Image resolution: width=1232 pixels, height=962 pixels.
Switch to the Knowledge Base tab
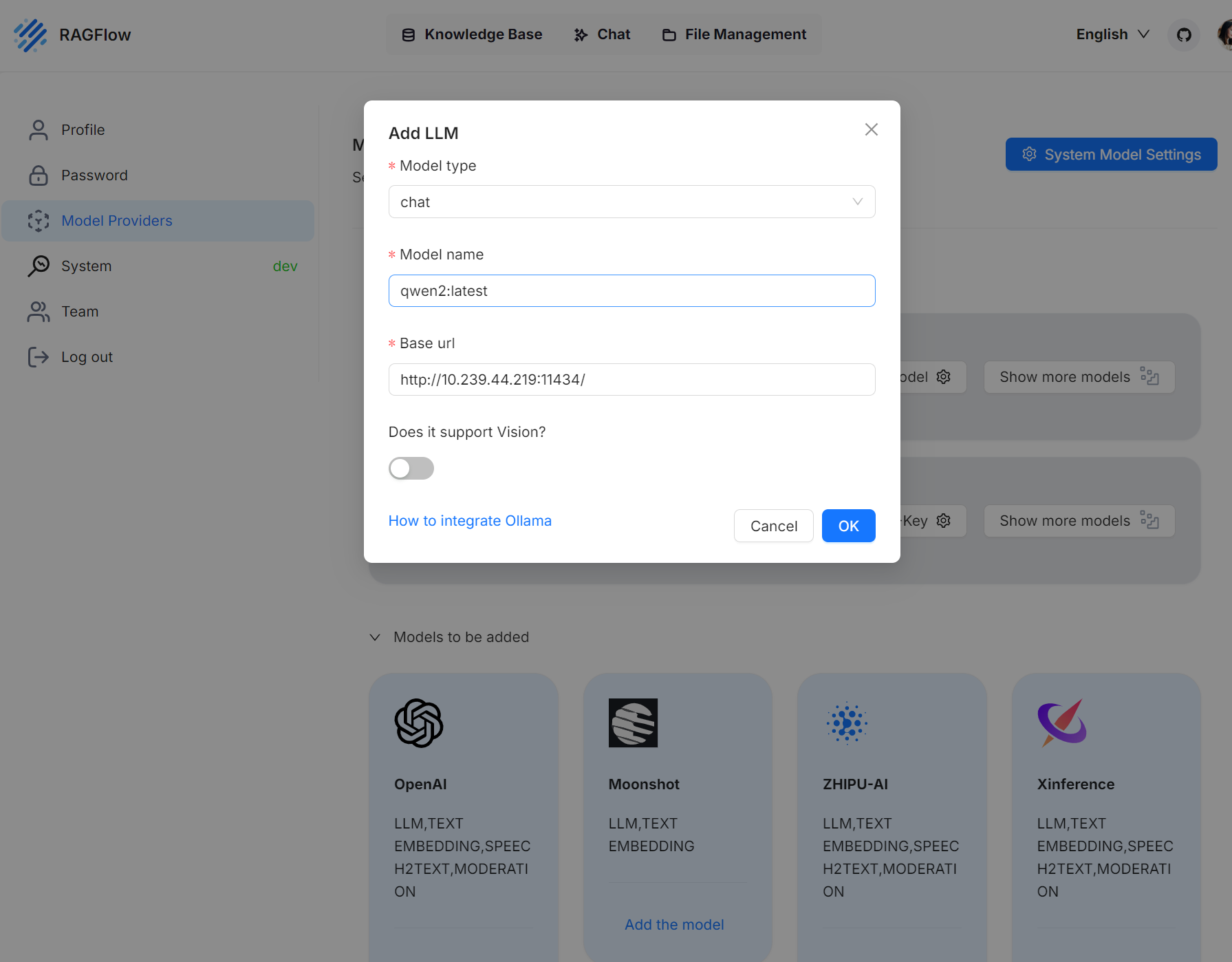tap(472, 34)
